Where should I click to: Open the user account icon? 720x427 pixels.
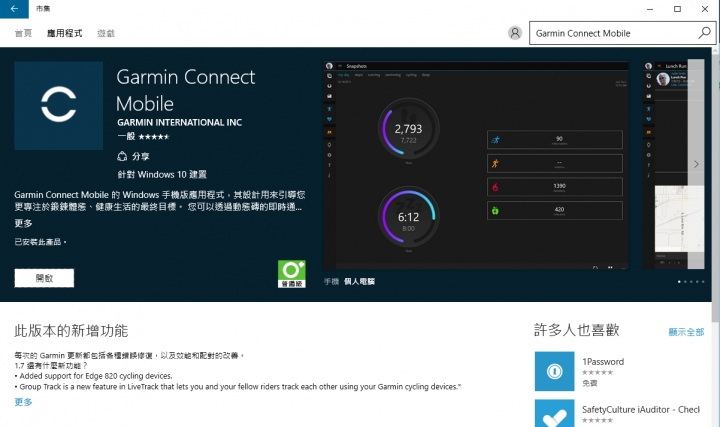click(x=515, y=33)
